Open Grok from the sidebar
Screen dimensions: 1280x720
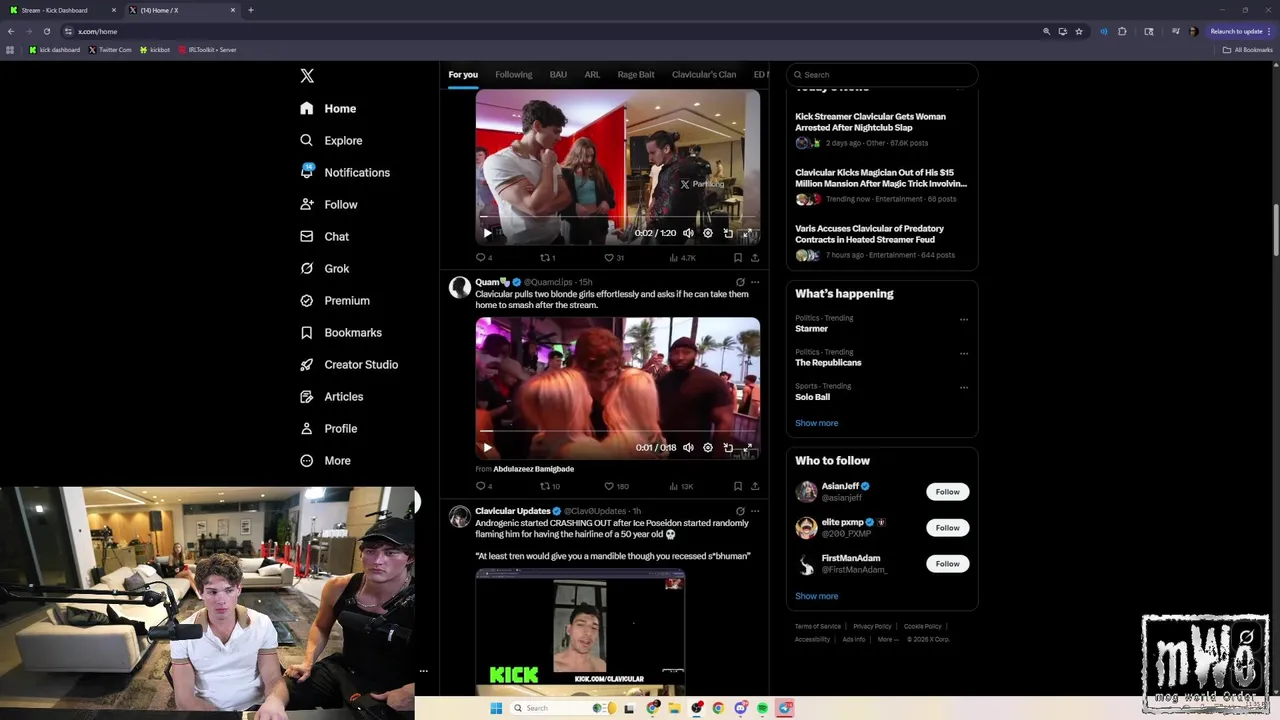[324, 268]
